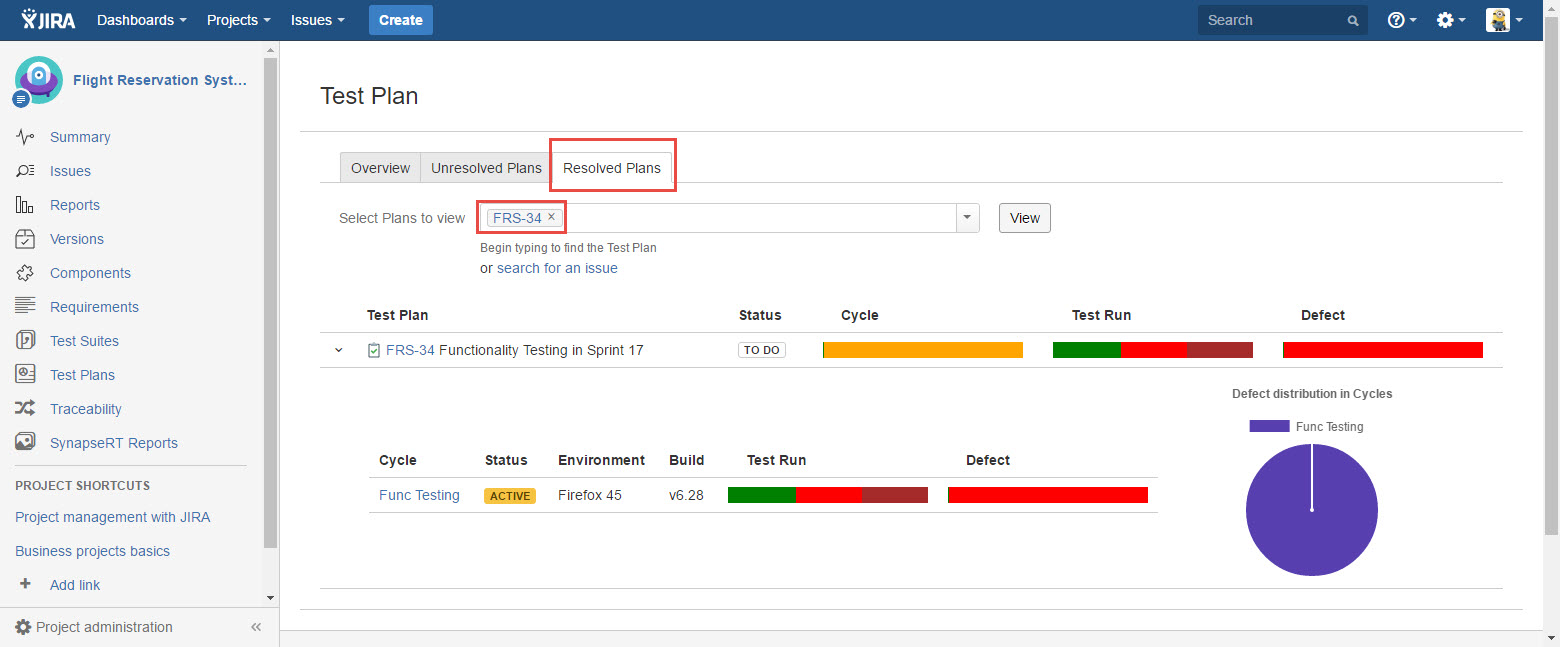Click Func Testing row Test Run bar
Screen dimensions: 1560x647
(x=828, y=495)
